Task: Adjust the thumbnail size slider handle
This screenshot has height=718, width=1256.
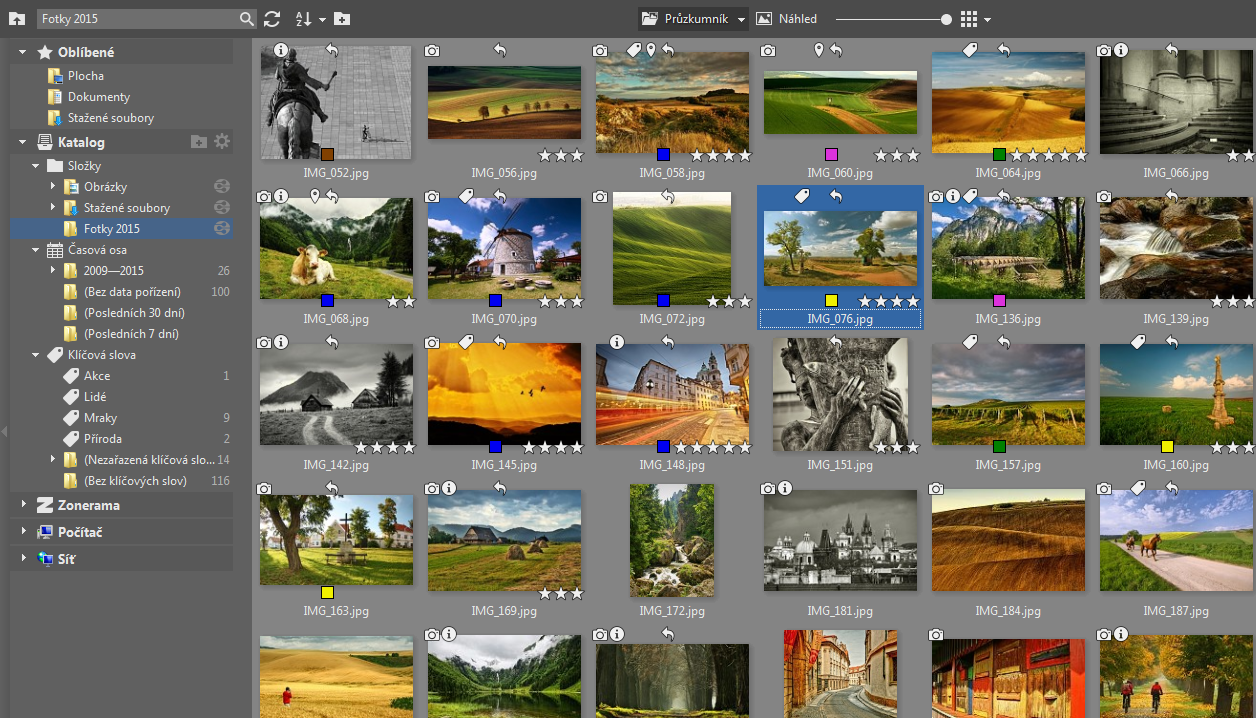Action: (946, 19)
